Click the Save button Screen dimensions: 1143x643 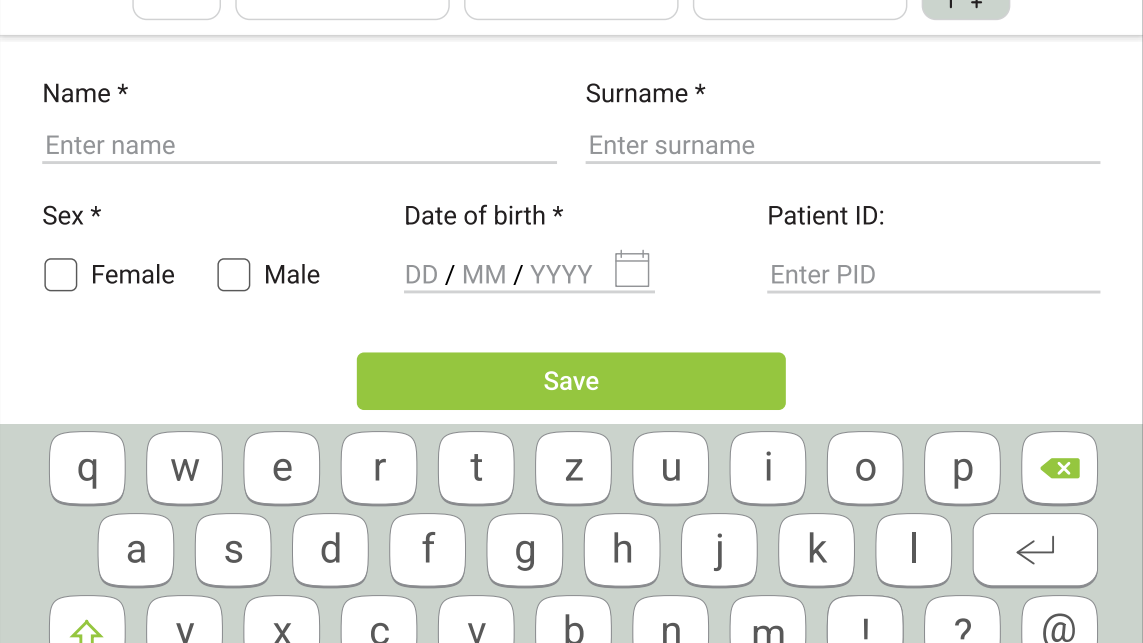click(x=571, y=381)
